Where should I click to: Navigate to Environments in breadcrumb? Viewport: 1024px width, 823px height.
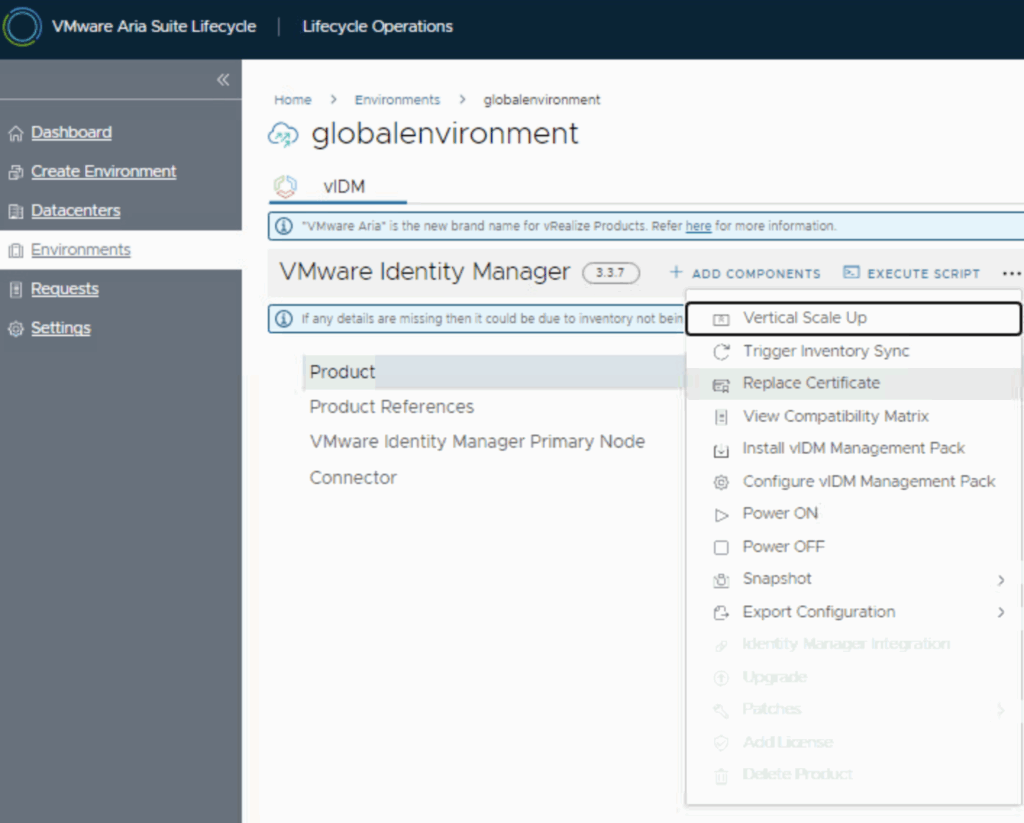tap(397, 100)
